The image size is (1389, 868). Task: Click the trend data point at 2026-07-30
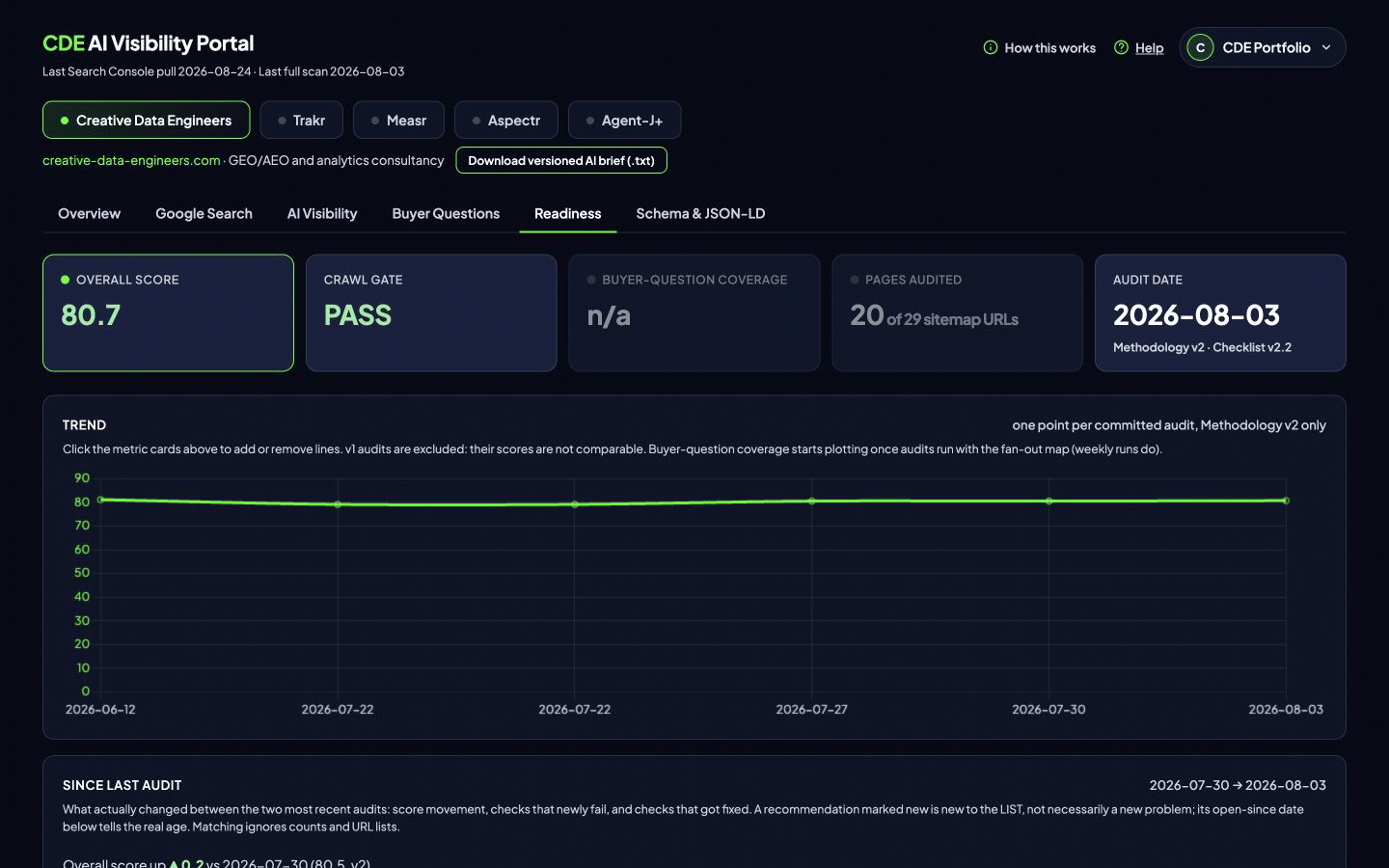coord(1049,502)
